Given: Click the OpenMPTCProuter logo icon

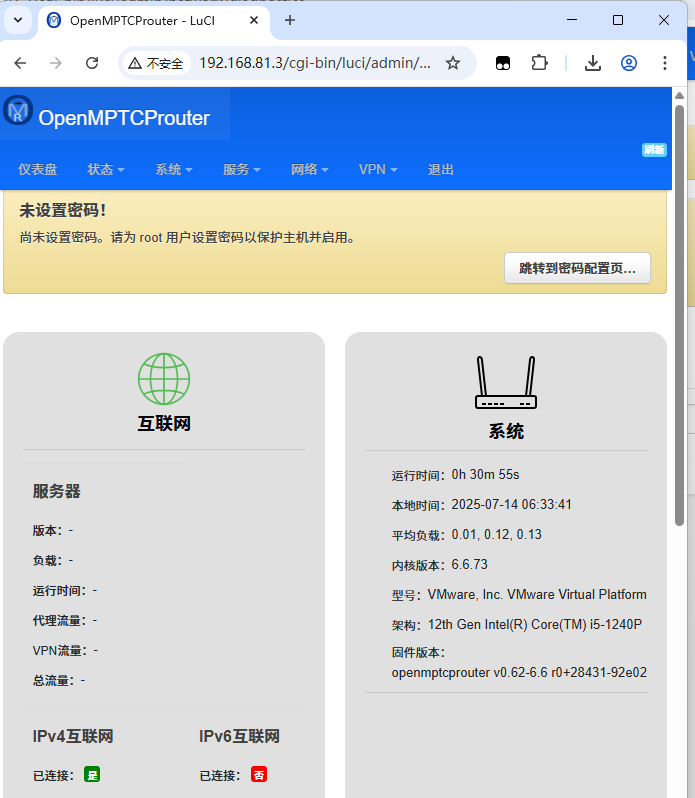Looking at the screenshot, I should pos(18,110).
